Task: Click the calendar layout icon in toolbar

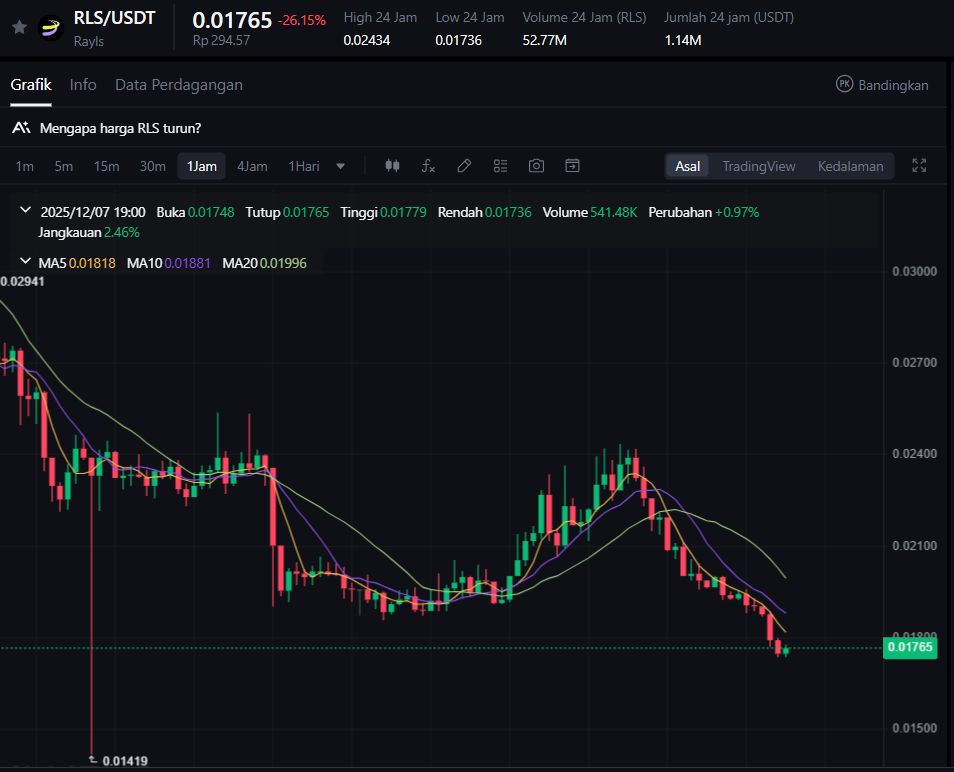Action: coord(572,166)
